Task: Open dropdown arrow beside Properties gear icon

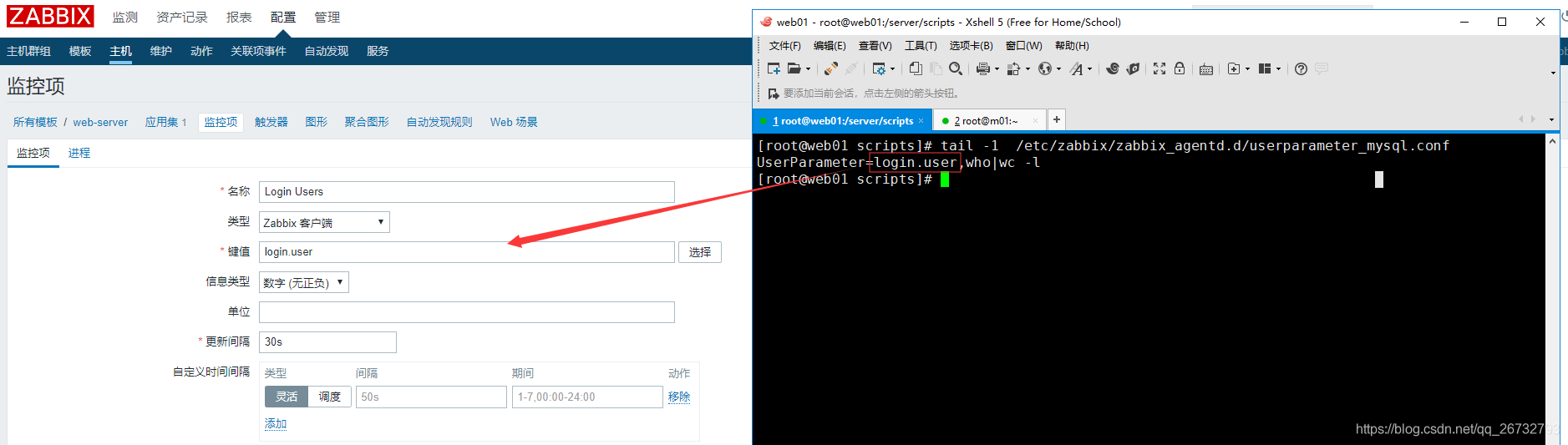Action: [892, 69]
